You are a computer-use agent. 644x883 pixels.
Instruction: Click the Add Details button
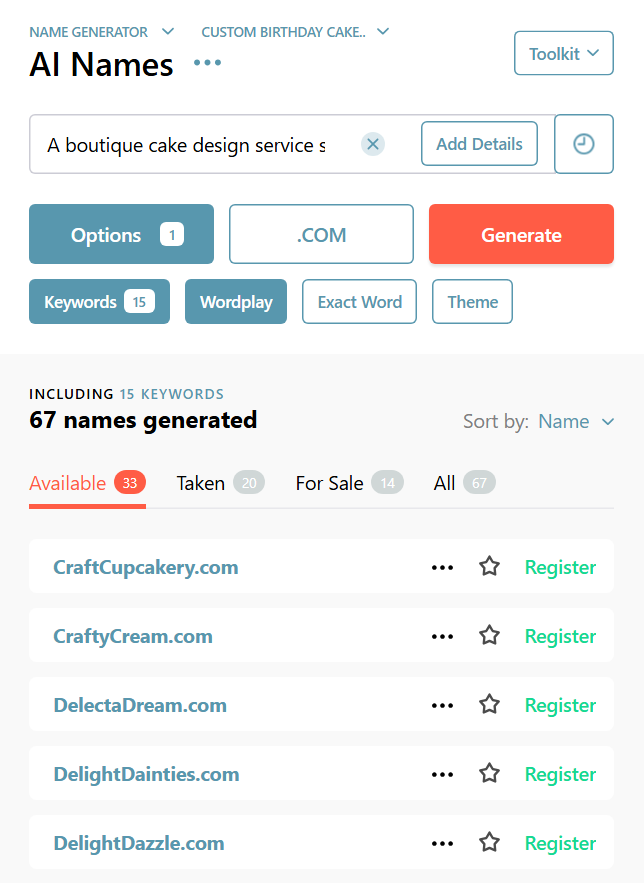tap(479, 144)
